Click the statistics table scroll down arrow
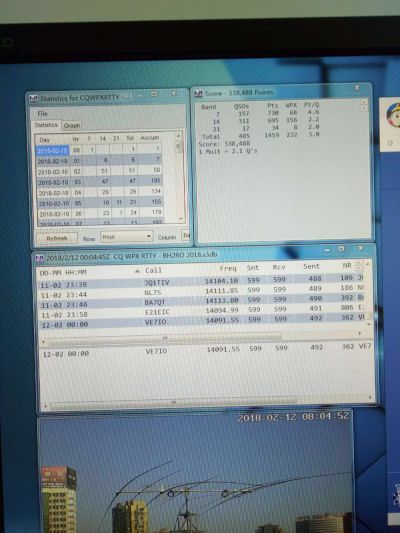 pyautogui.click(x=181, y=218)
